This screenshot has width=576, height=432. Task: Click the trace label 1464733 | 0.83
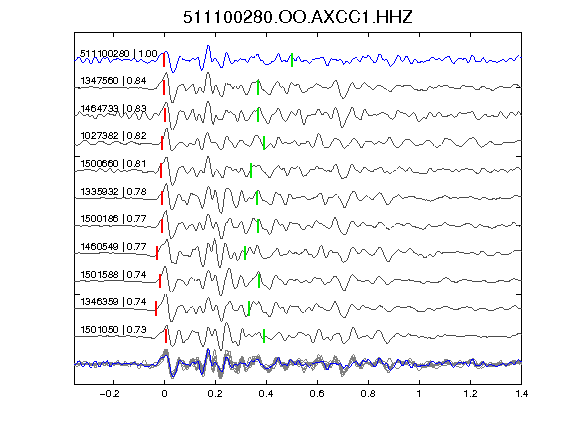tap(114, 108)
